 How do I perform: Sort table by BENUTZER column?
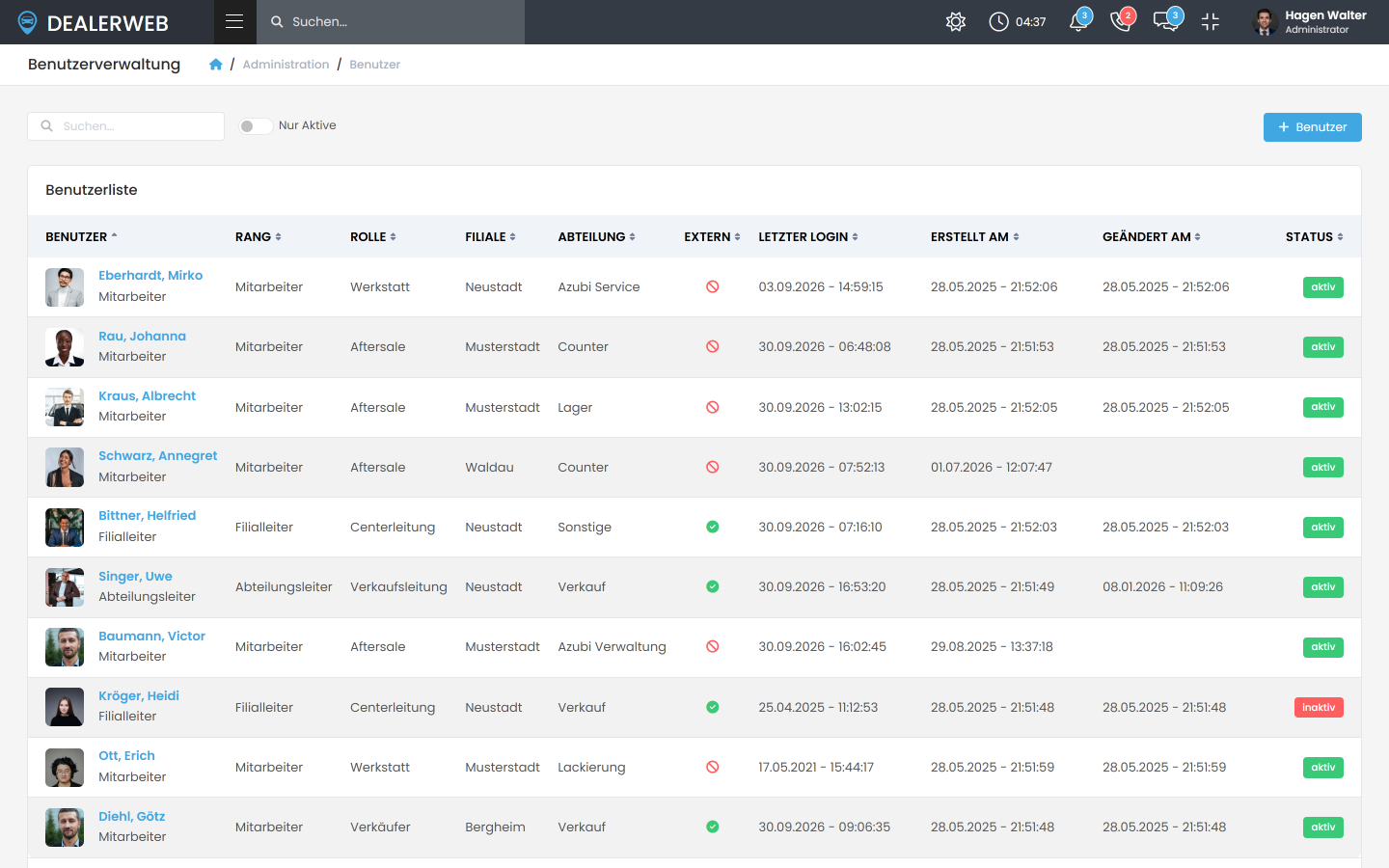(81, 236)
